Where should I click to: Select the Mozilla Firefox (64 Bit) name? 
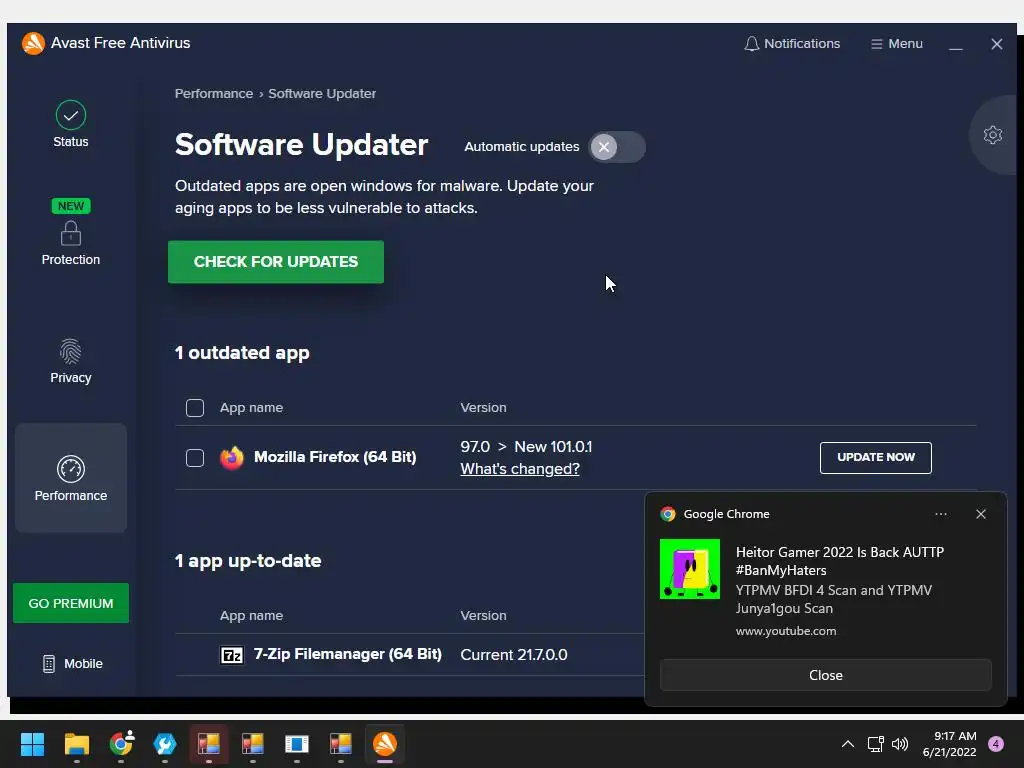coord(335,457)
